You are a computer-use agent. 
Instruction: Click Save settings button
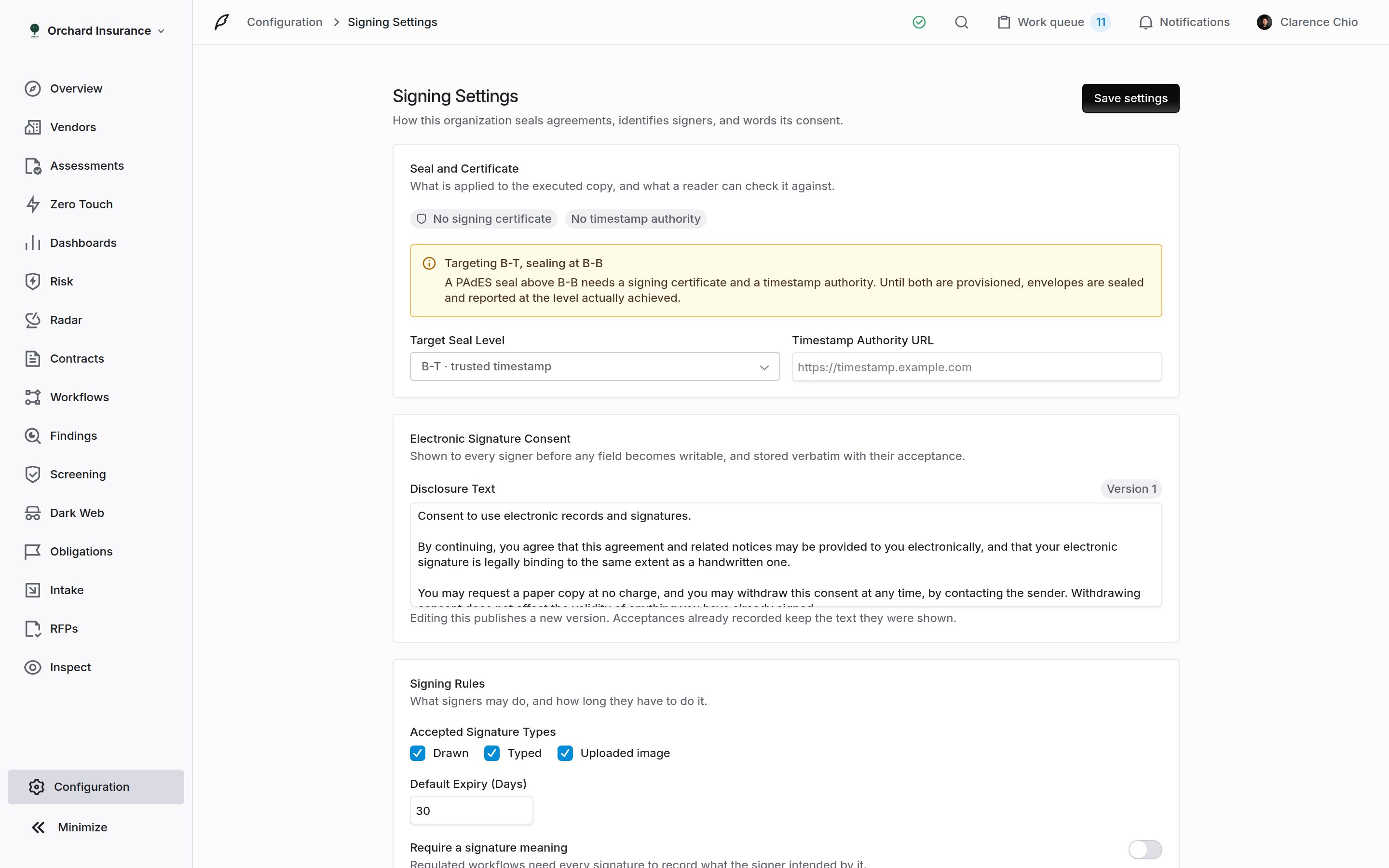click(x=1130, y=98)
